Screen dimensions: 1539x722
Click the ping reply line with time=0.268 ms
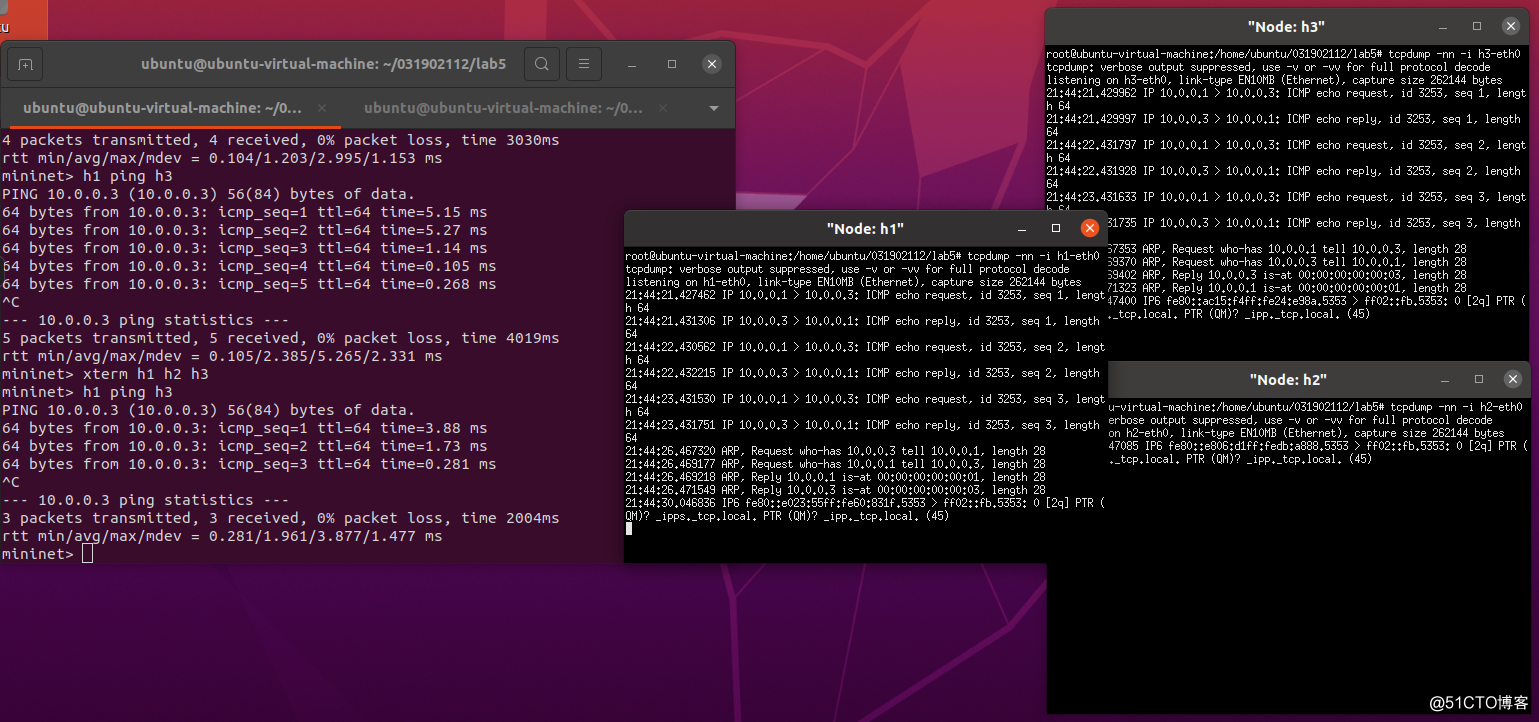249,284
